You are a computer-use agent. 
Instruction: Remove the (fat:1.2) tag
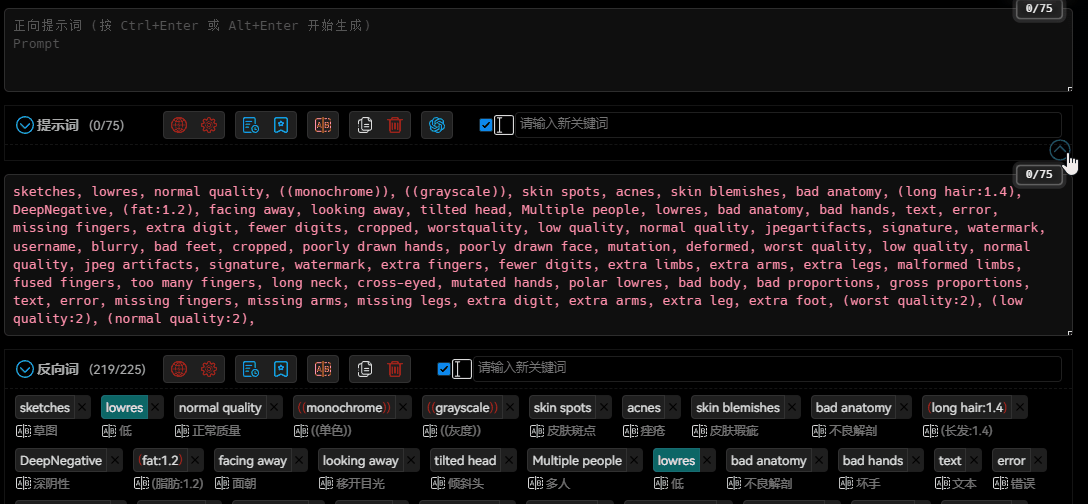[x=196, y=460]
